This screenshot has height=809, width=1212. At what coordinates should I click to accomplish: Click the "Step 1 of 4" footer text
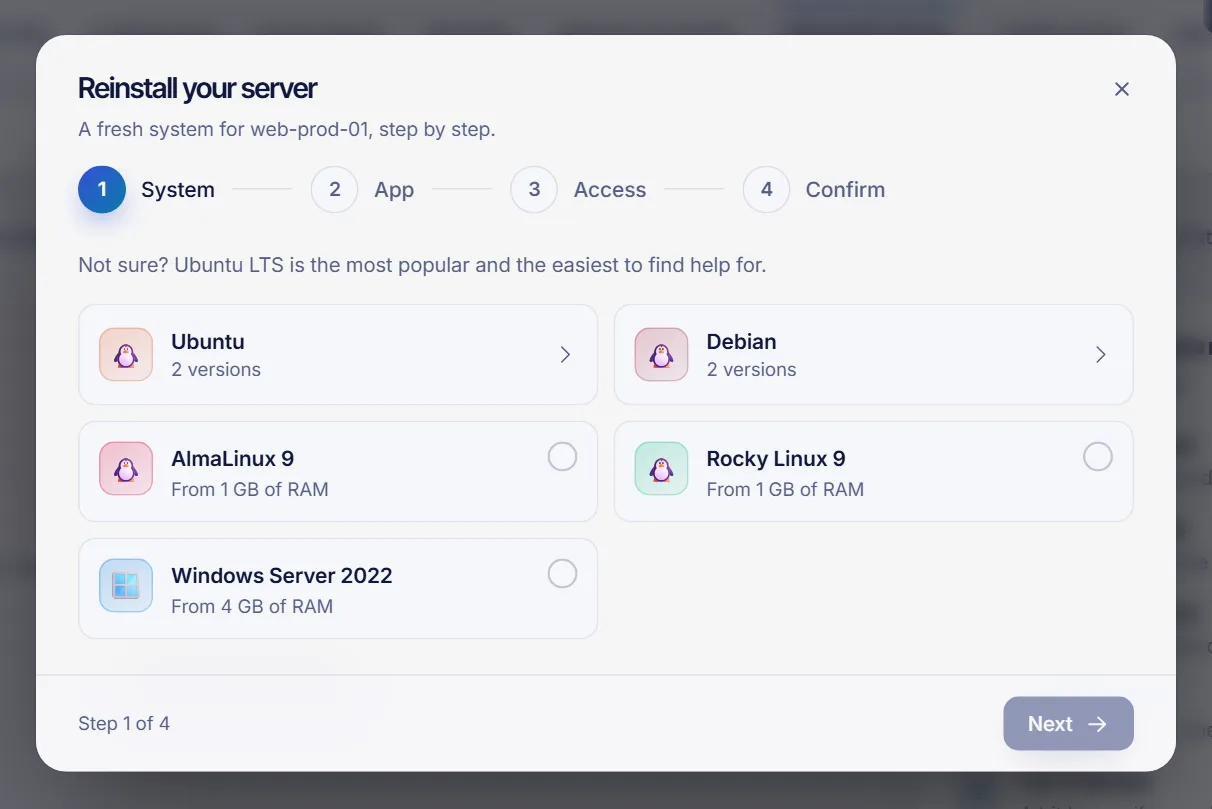pyautogui.click(x=124, y=723)
